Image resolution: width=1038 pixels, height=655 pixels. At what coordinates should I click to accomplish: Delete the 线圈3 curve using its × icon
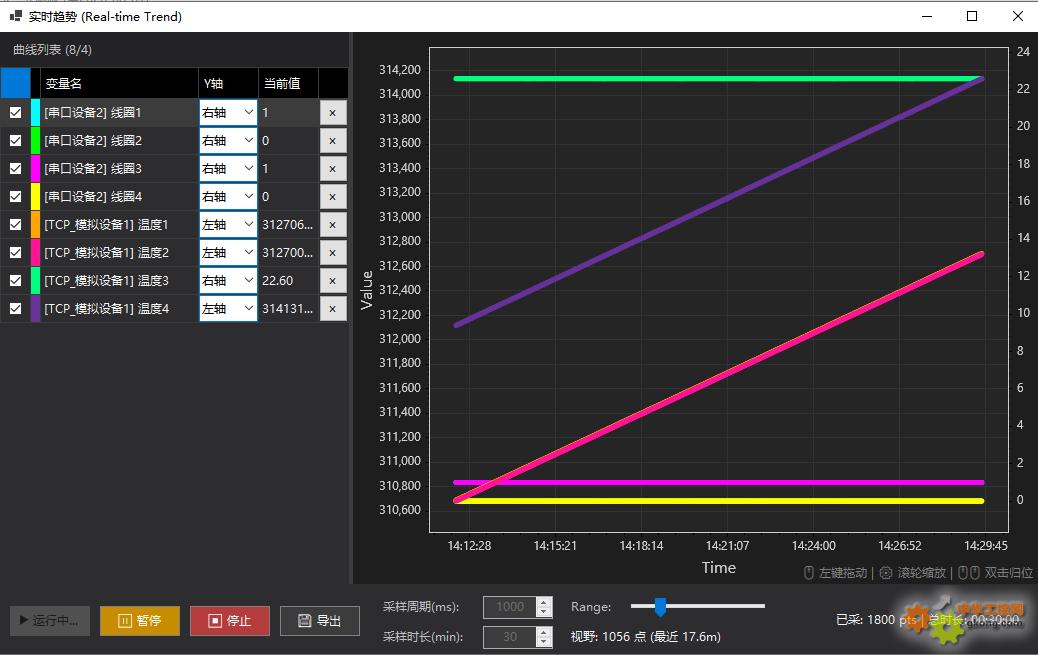[x=333, y=169]
